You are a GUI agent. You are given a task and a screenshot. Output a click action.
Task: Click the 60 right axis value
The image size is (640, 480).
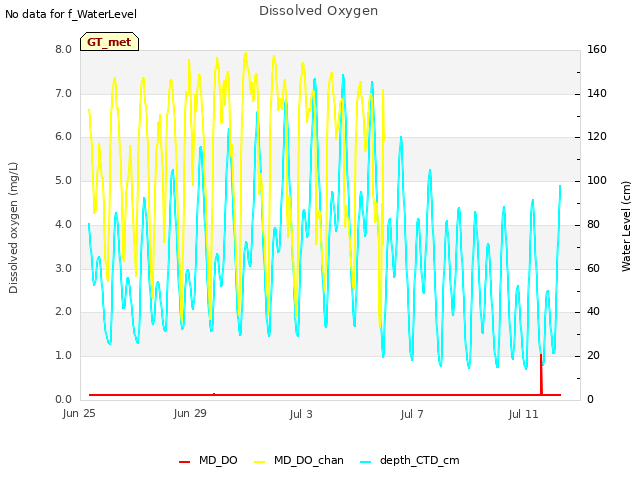coord(593,269)
